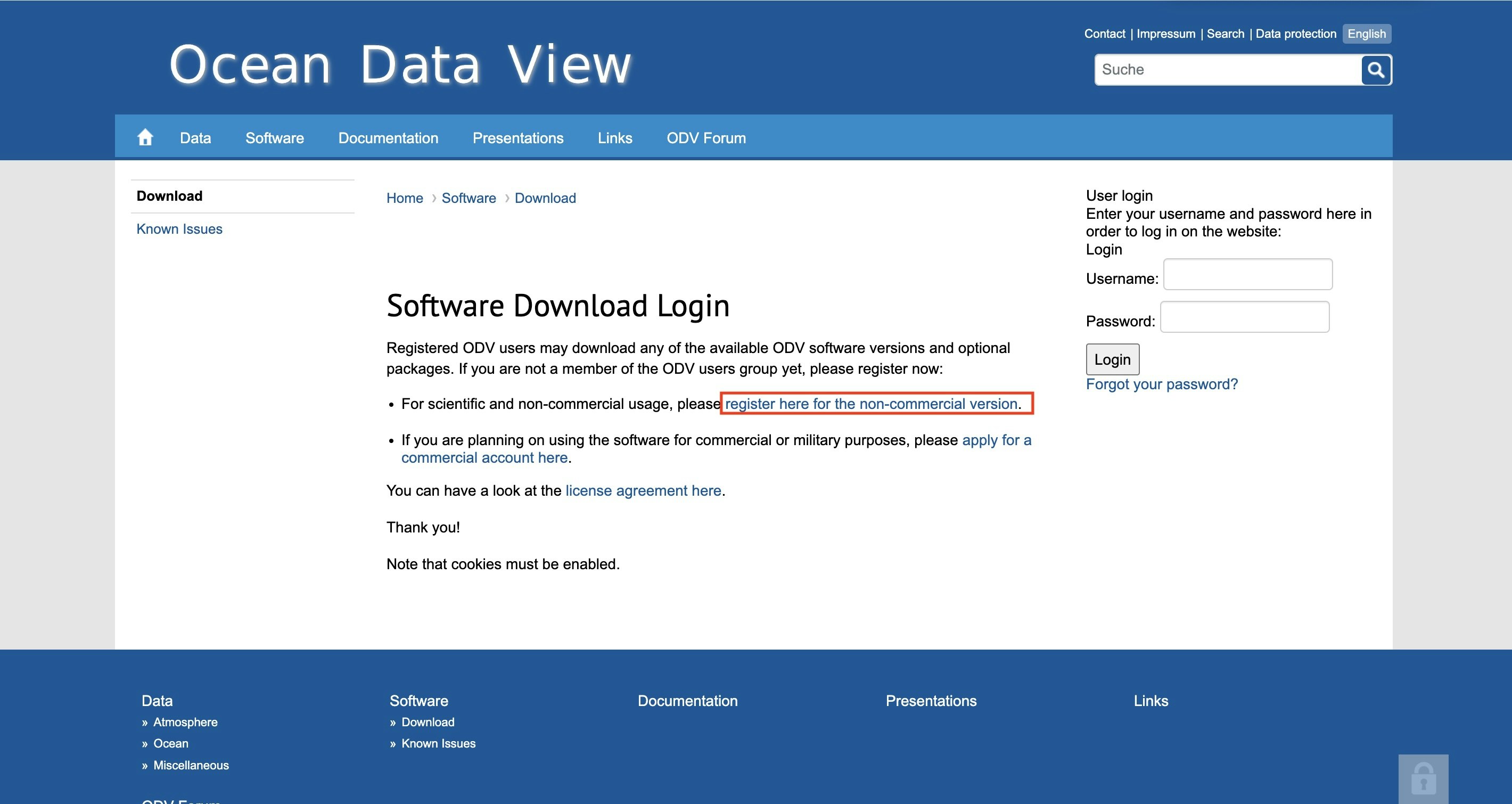
Task: Click the Forgot your password link
Action: tap(1161, 384)
